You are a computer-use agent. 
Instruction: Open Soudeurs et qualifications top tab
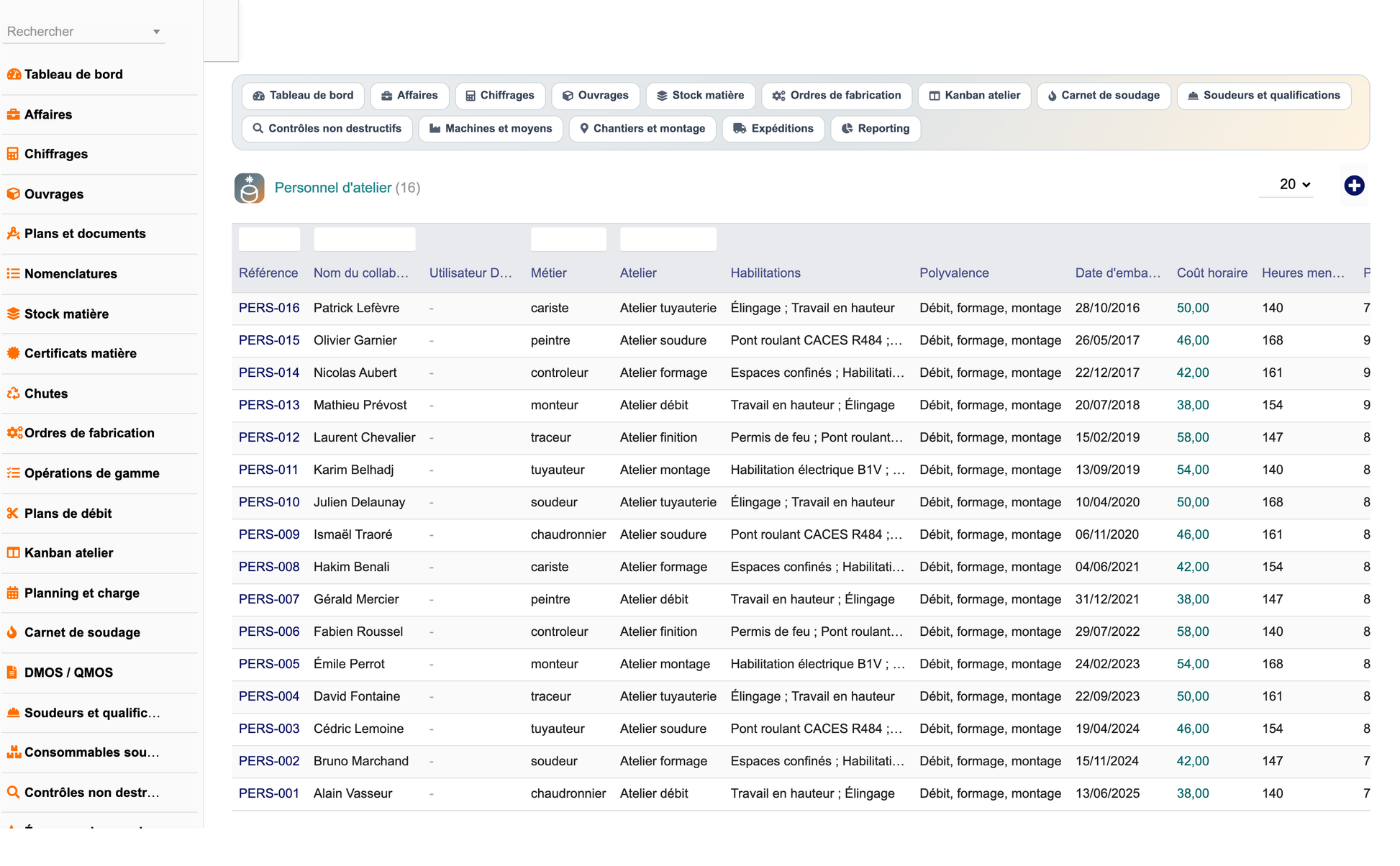pyautogui.click(x=1264, y=96)
